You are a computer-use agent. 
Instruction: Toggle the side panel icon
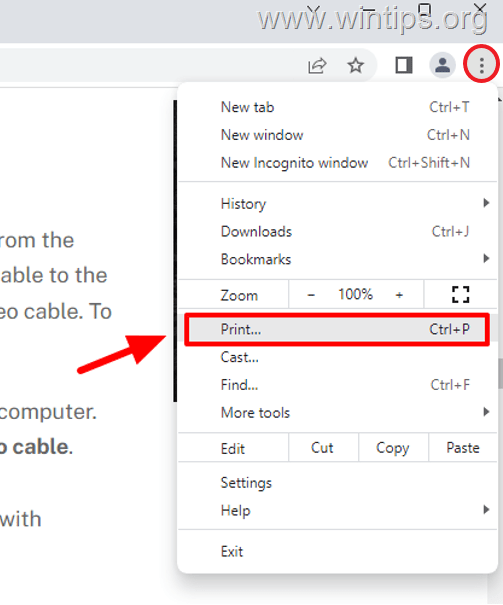coord(404,65)
